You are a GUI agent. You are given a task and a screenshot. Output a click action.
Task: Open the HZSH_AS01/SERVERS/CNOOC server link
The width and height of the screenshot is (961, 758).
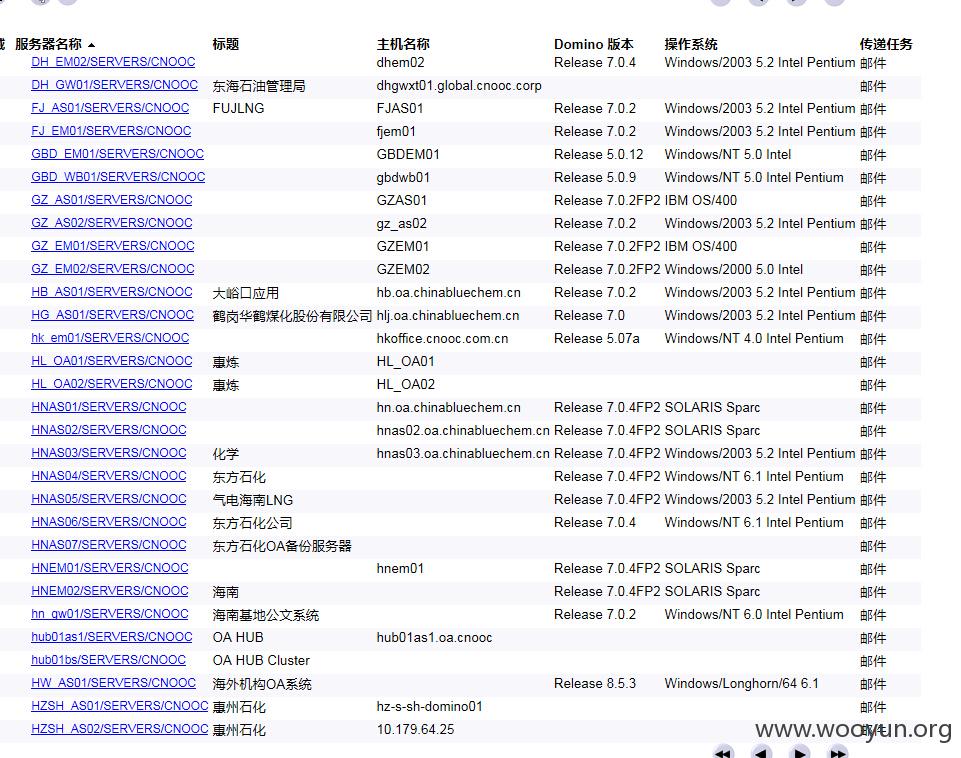tap(120, 705)
